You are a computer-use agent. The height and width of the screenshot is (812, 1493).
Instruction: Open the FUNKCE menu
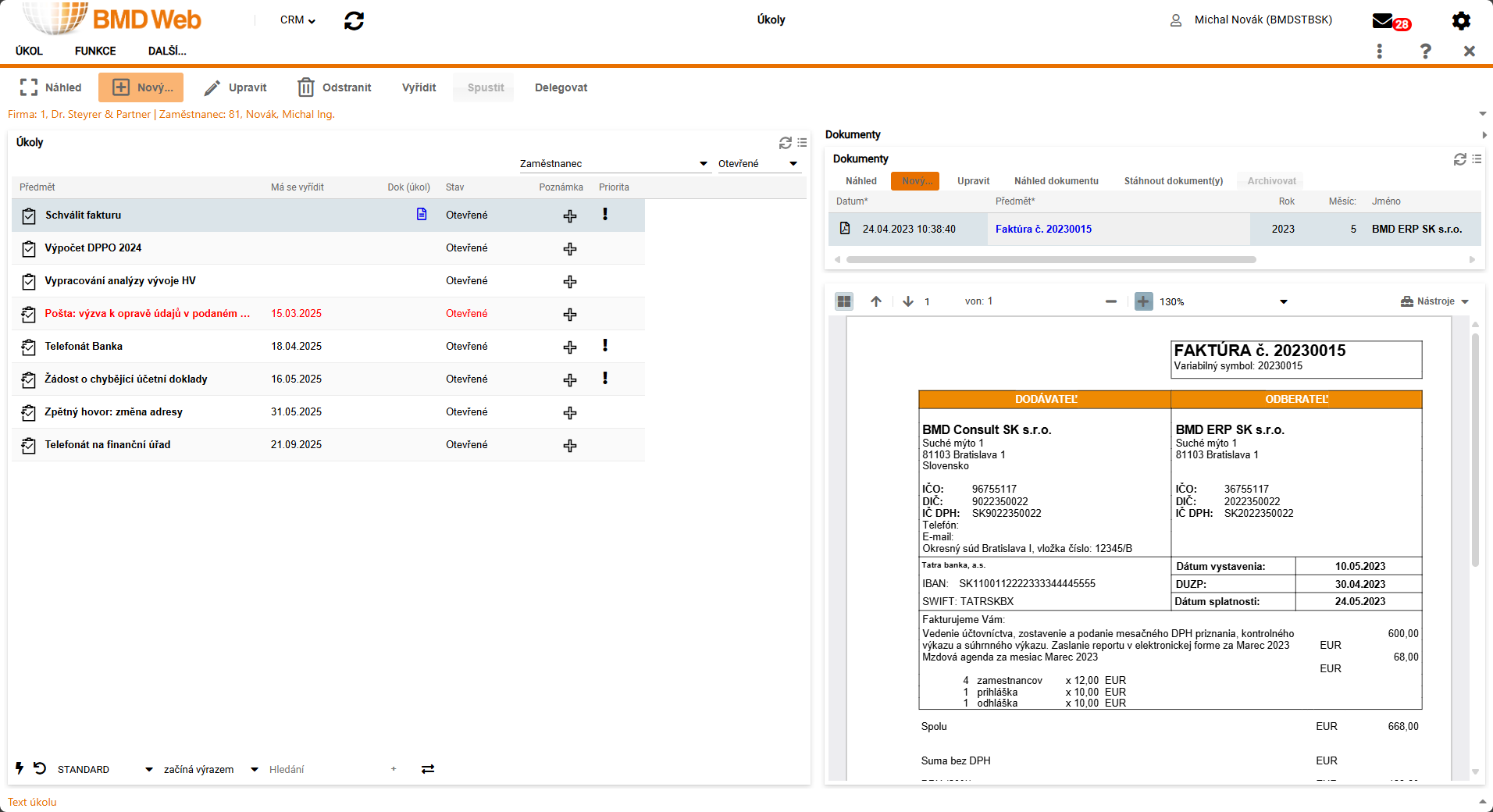pyautogui.click(x=95, y=51)
